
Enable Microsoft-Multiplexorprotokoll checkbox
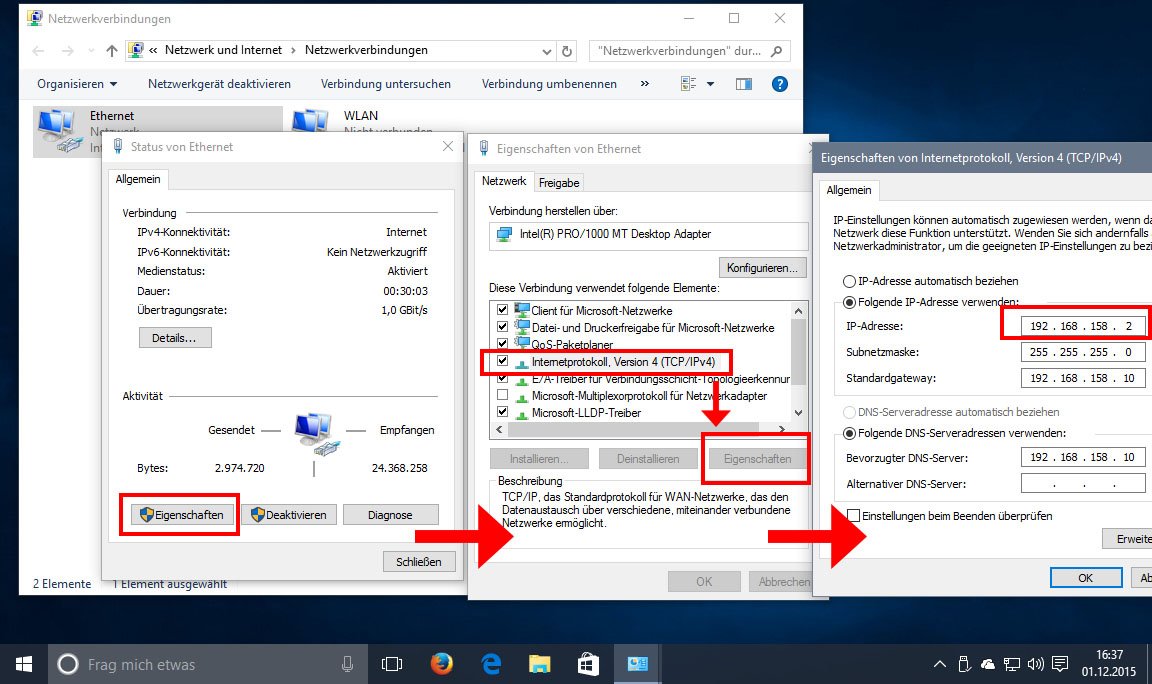click(x=503, y=395)
